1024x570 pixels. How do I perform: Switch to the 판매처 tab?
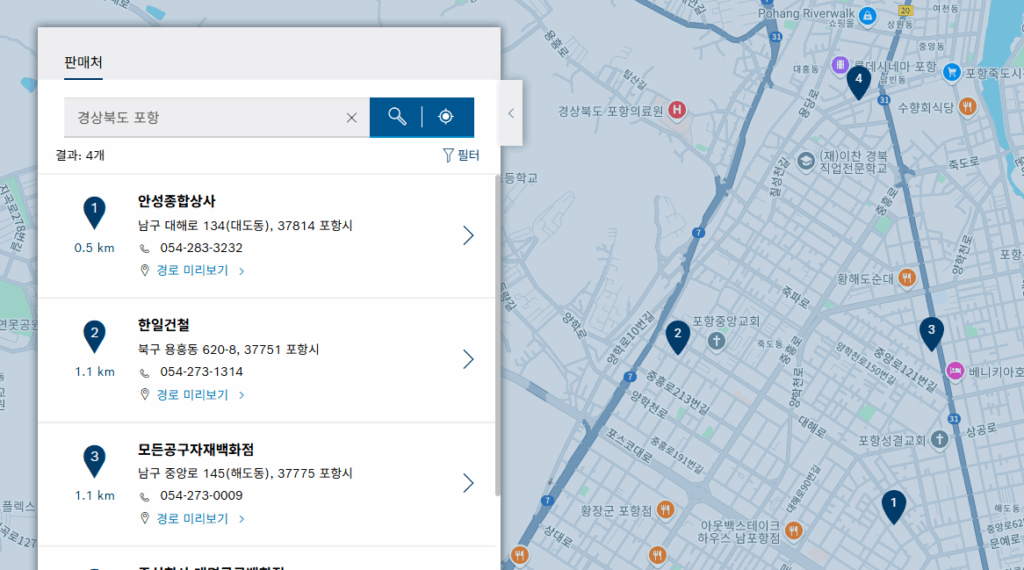[83, 63]
